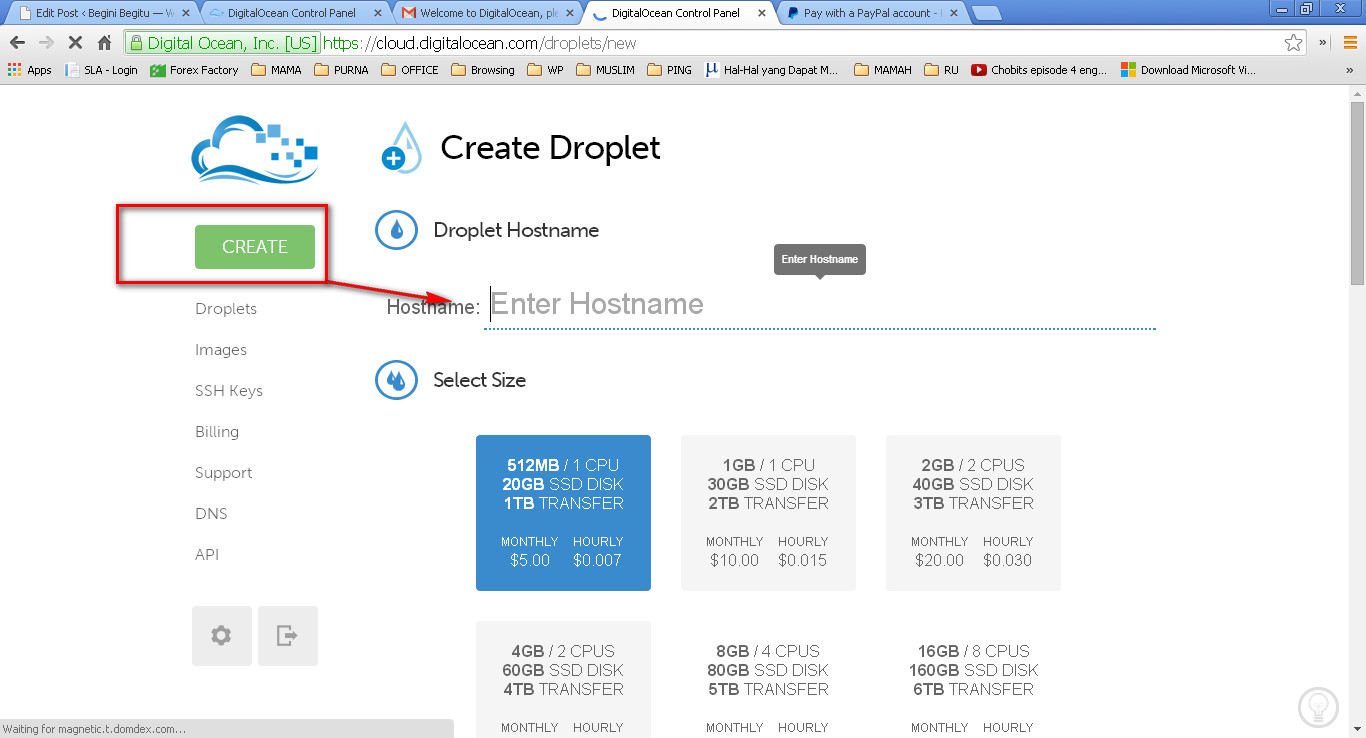Screen dimensions: 1366x738
Task: Open the WP bookmarks folder
Action: point(545,70)
